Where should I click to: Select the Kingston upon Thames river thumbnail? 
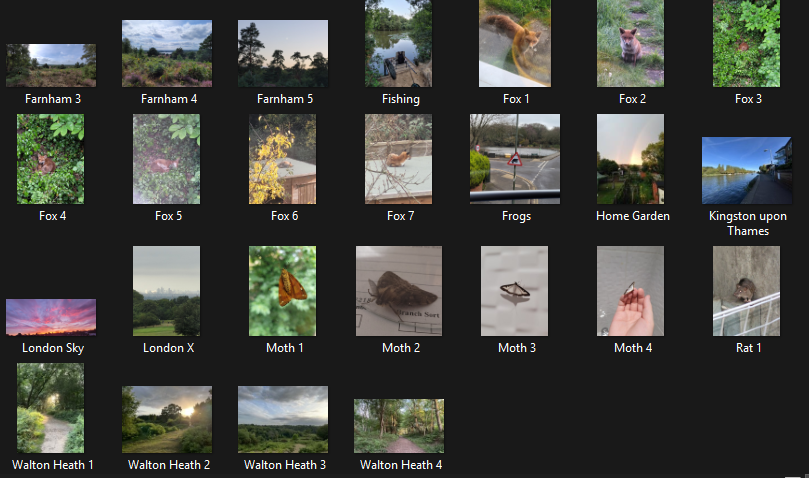click(747, 170)
